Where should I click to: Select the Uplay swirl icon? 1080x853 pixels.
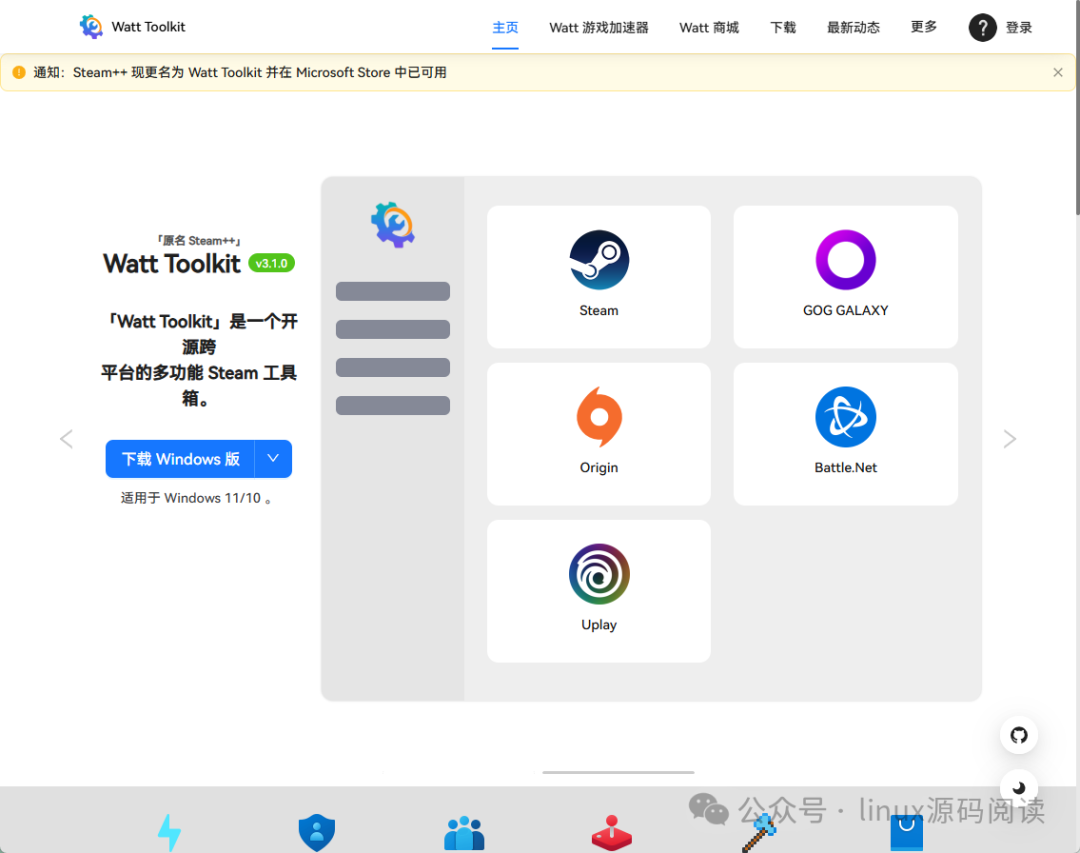coord(599,574)
